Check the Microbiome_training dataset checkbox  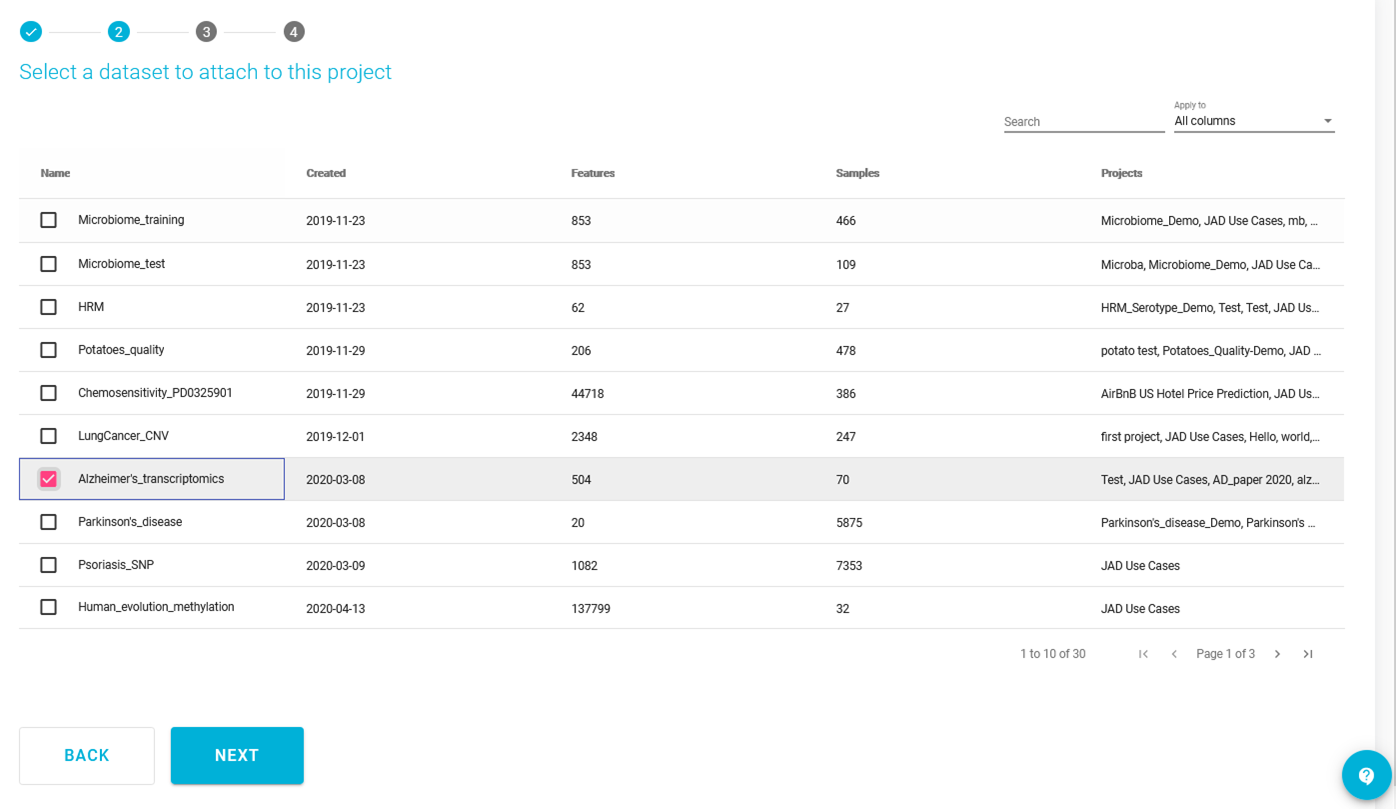(x=48, y=220)
